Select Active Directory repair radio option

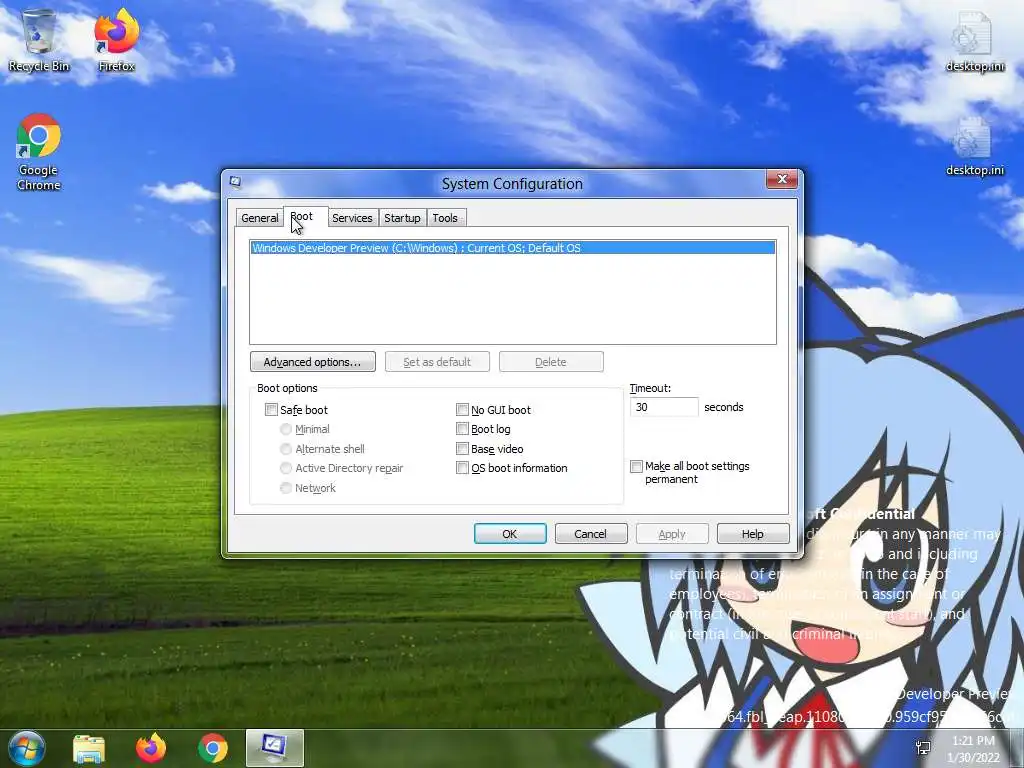(x=285, y=468)
